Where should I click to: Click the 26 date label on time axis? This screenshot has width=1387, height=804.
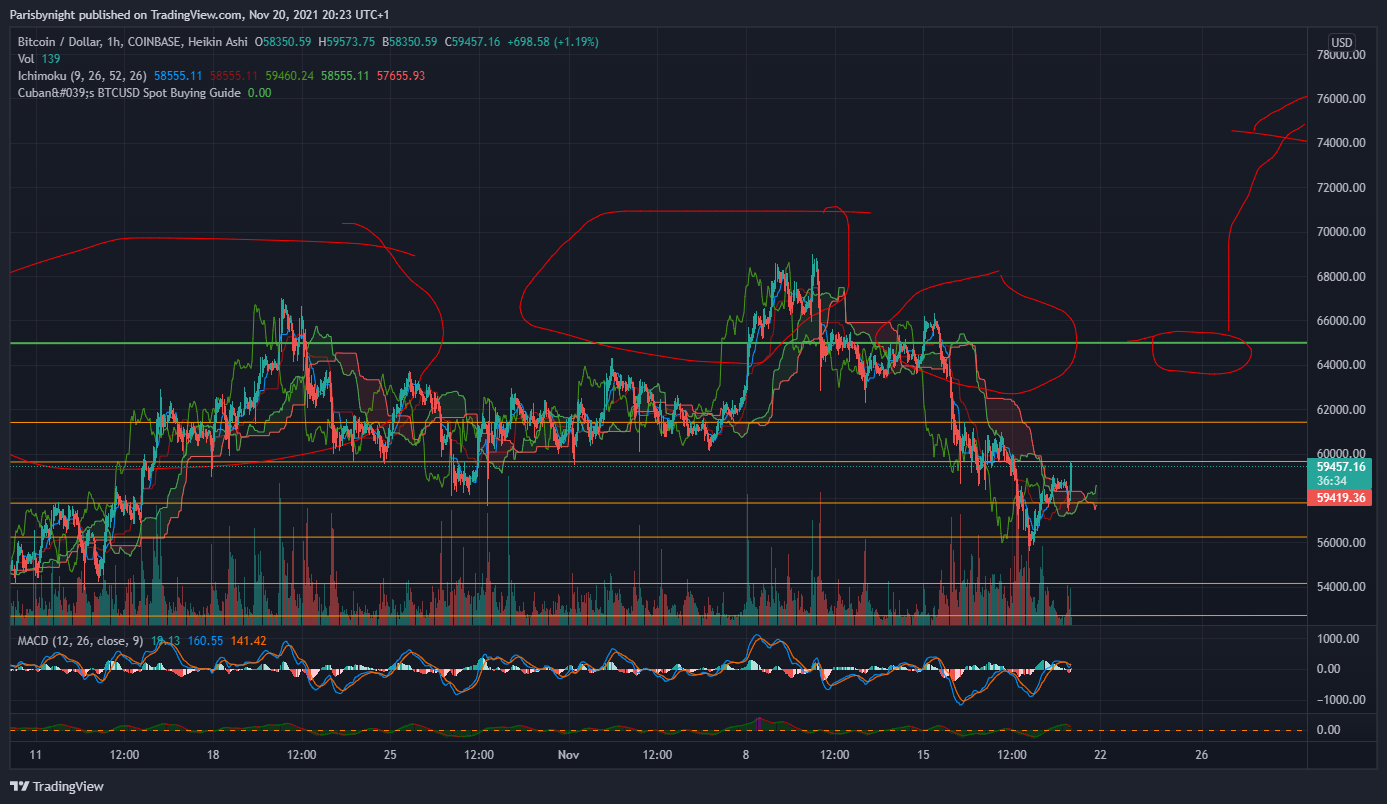[x=1201, y=755]
